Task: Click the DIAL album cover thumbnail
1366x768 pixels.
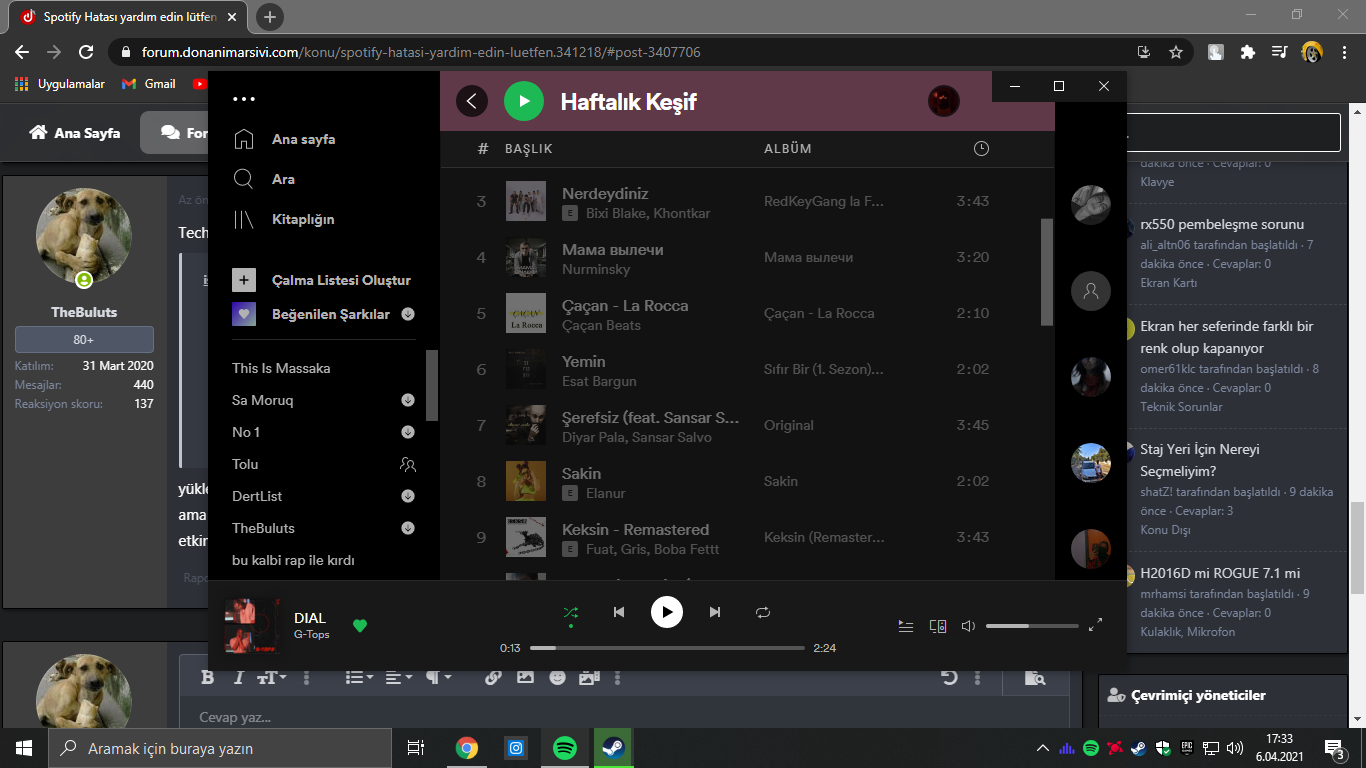Action: point(252,626)
